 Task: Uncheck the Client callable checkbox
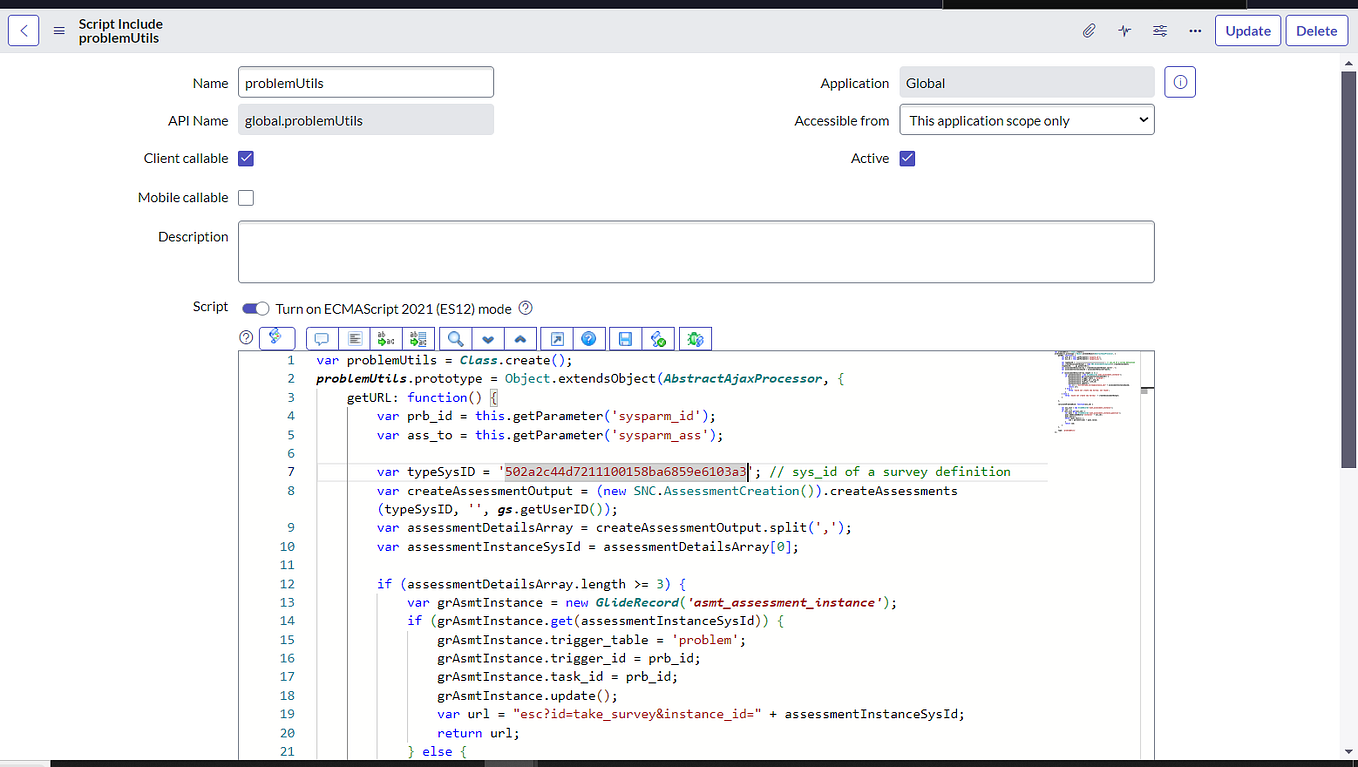(x=245, y=158)
